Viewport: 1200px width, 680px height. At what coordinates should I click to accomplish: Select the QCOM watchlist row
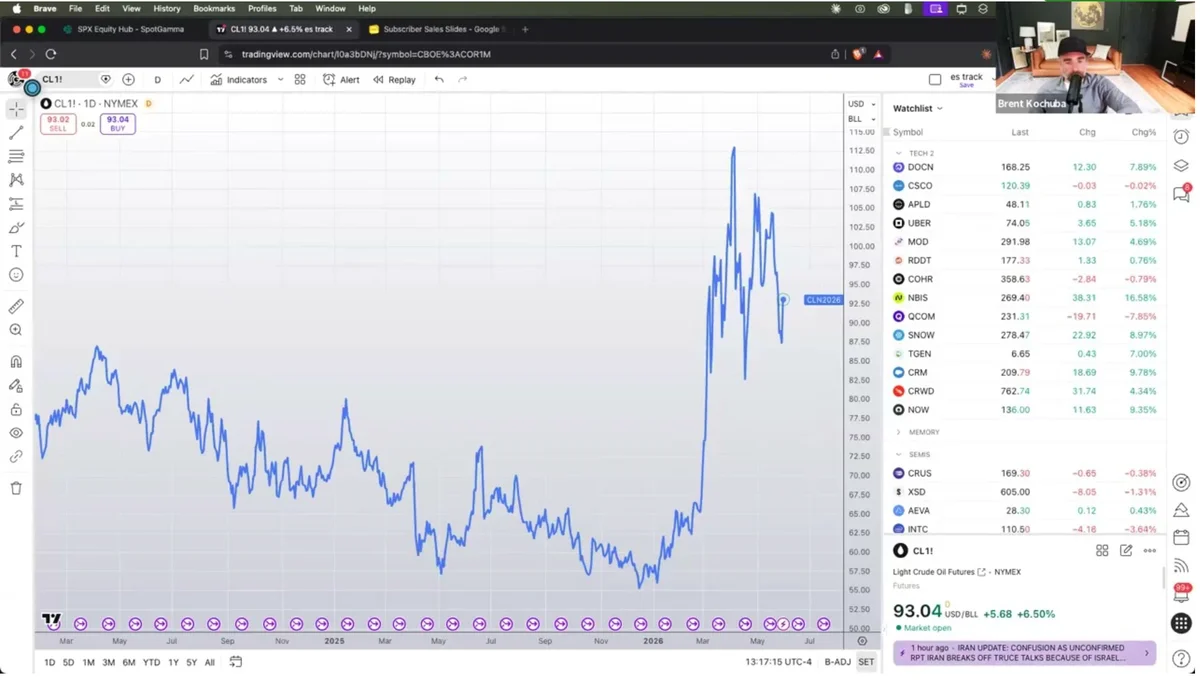click(1025, 316)
